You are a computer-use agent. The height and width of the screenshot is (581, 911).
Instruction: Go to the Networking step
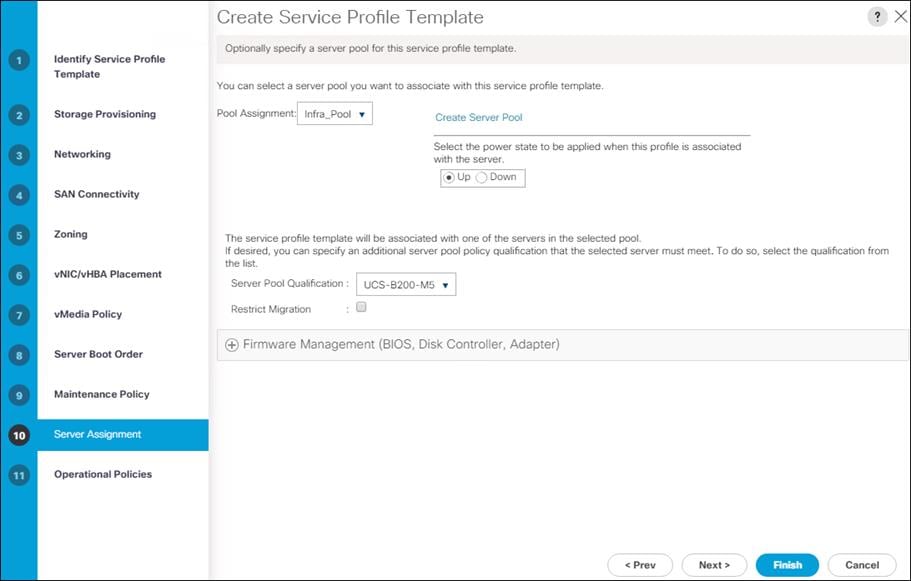(x=82, y=155)
